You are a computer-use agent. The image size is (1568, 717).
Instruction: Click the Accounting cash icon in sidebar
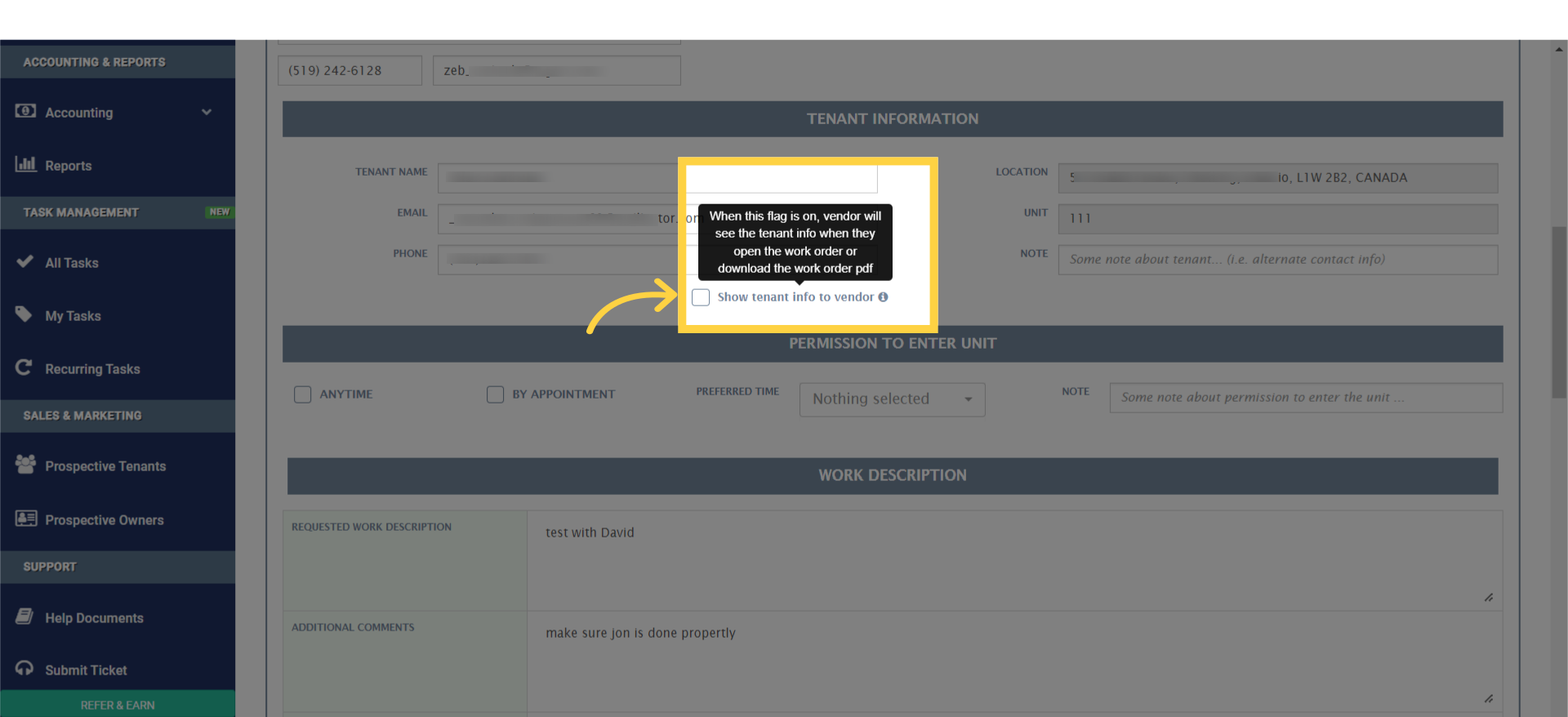(25, 111)
